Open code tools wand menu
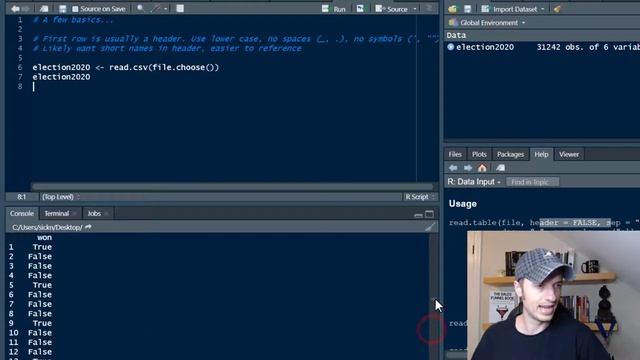Image resolution: width=640 pixels, height=360 pixels. coord(156,9)
